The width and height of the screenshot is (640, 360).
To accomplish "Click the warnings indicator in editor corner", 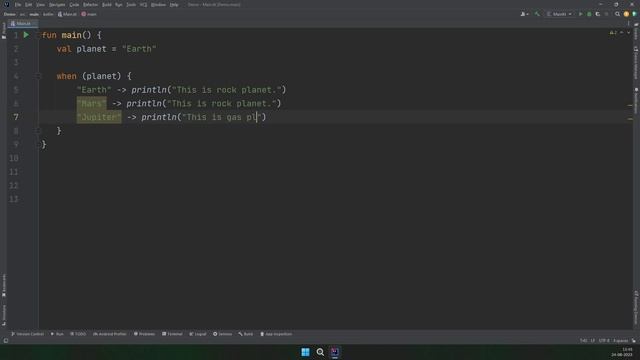I will (x=613, y=33).
